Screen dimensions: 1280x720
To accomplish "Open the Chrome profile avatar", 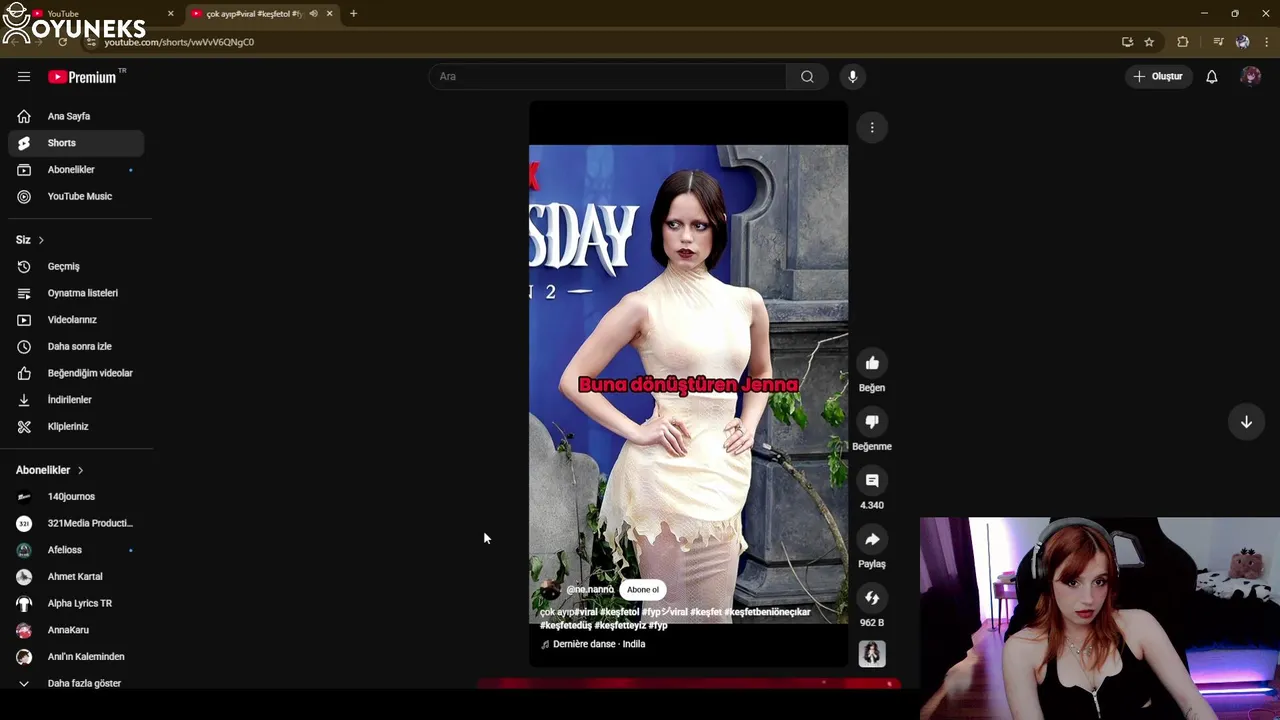I will 1242,42.
